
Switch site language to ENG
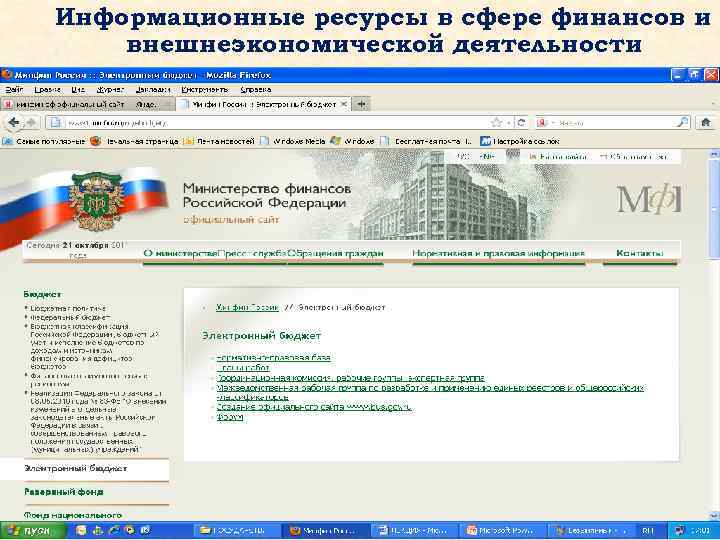(487, 157)
